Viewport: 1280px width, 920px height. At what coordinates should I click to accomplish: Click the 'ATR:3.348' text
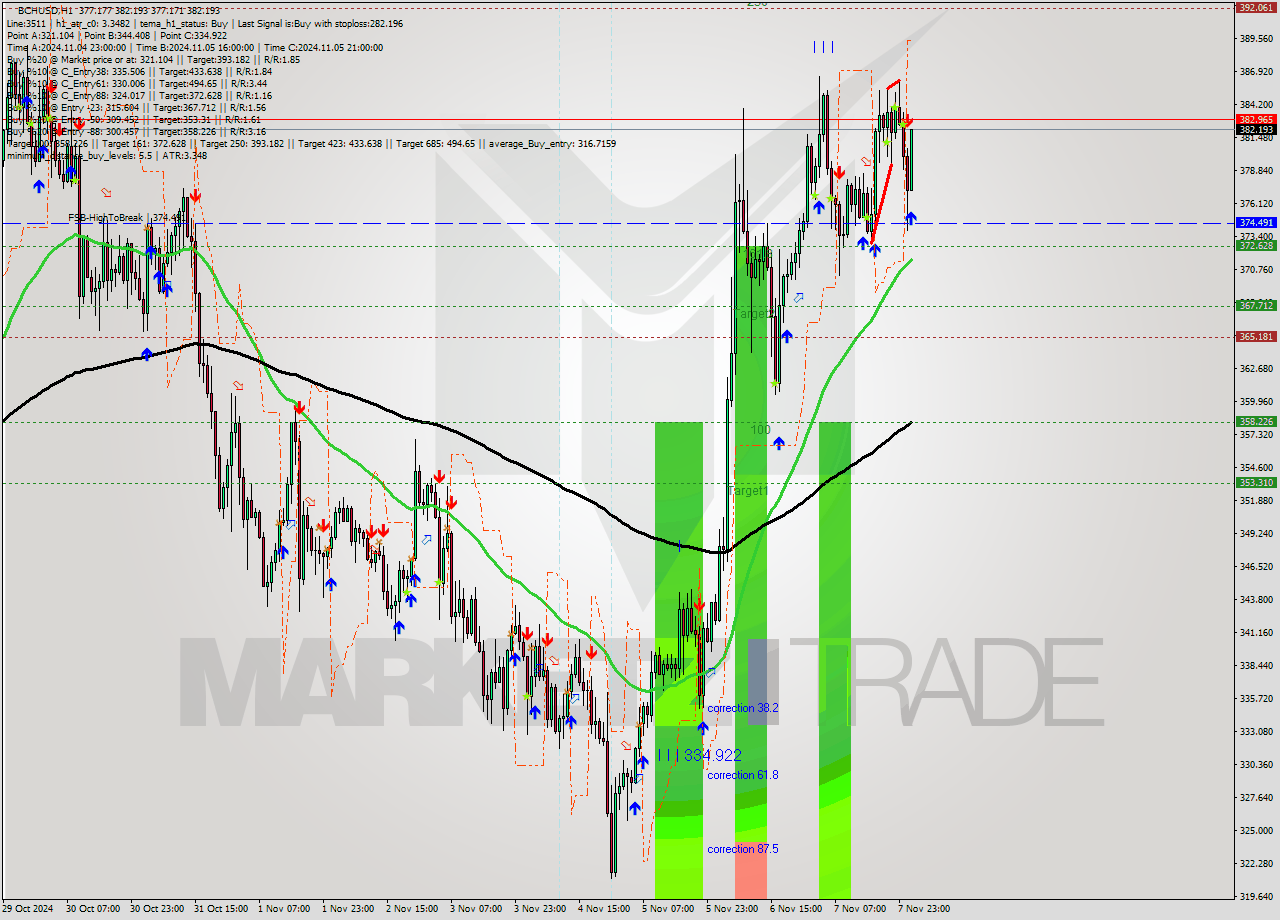187,155
